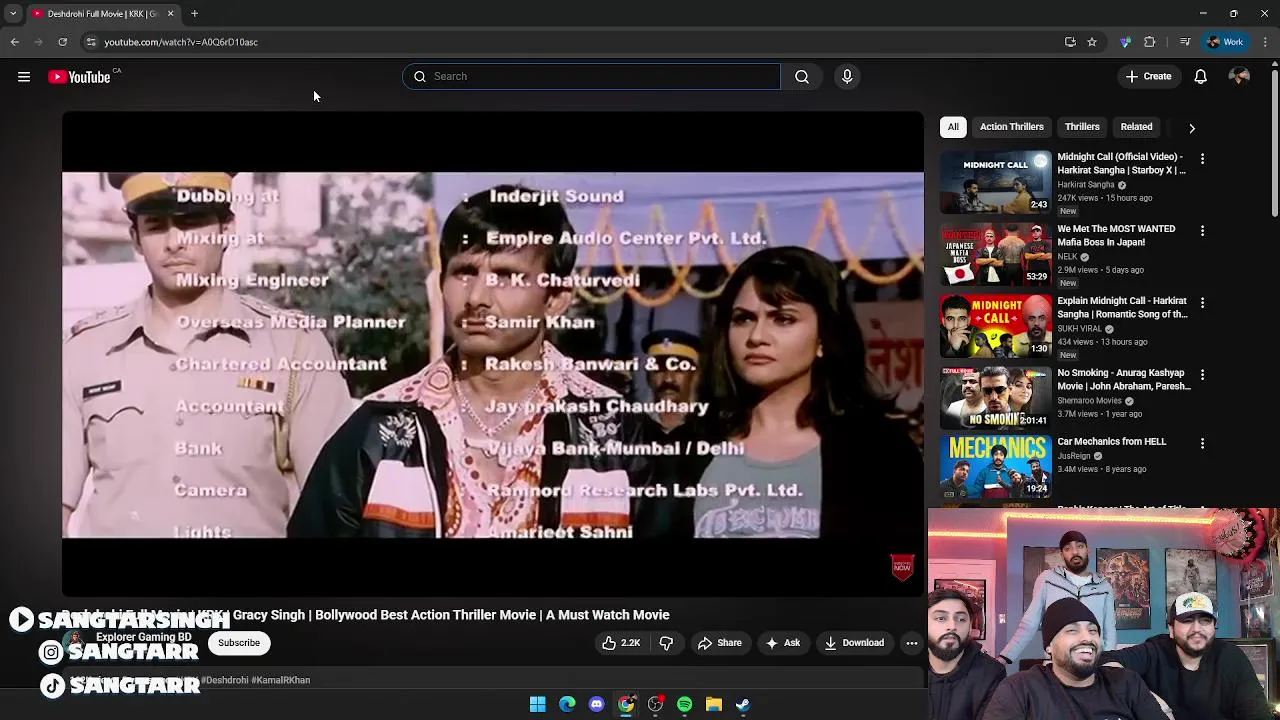
Task: Open Explorer Gaming BD channel name
Action: [x=143, y=637]
